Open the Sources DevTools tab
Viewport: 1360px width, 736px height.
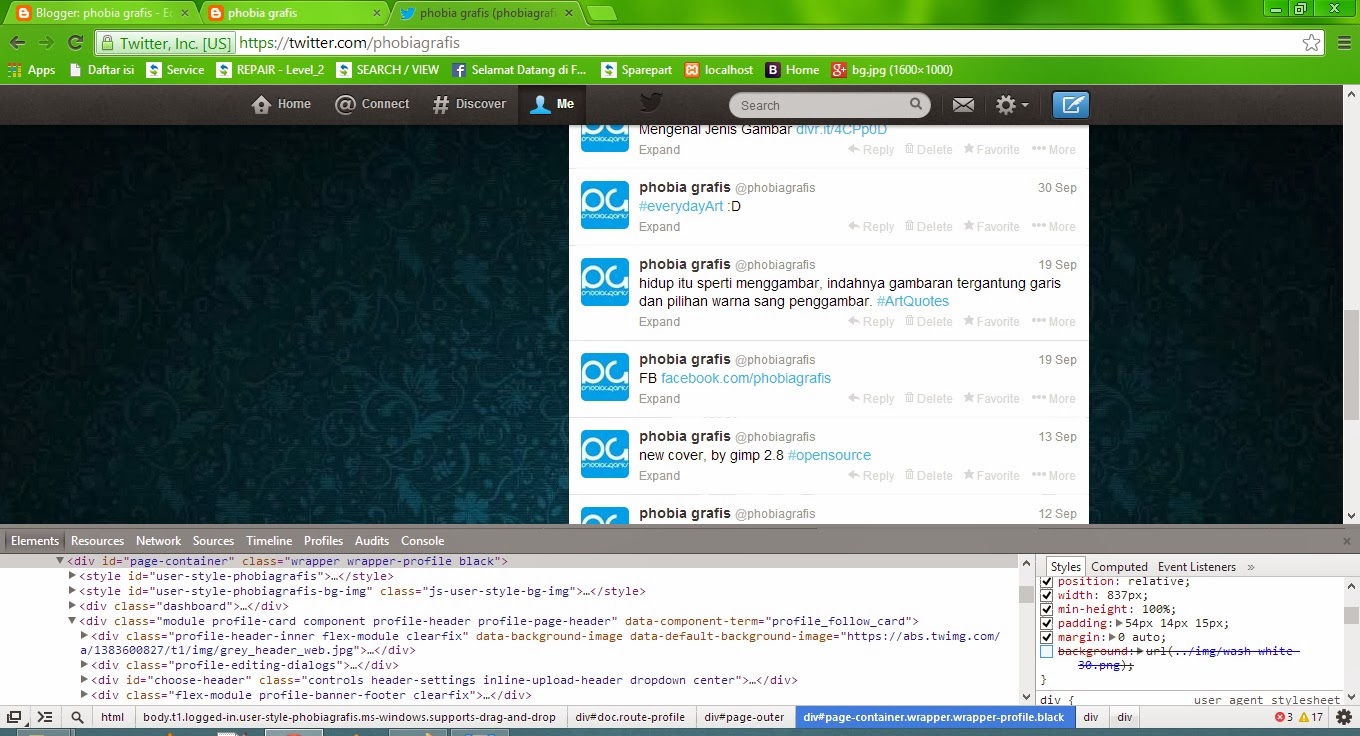213,541
